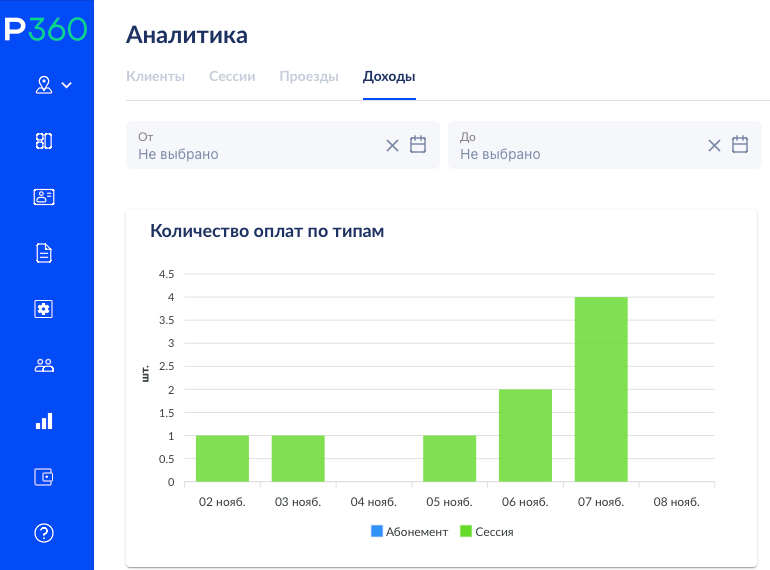Image resolution: width=770 pixels, height=570 pixels.
Task: Click the 05 нояб. green bar
Action: 449,459
